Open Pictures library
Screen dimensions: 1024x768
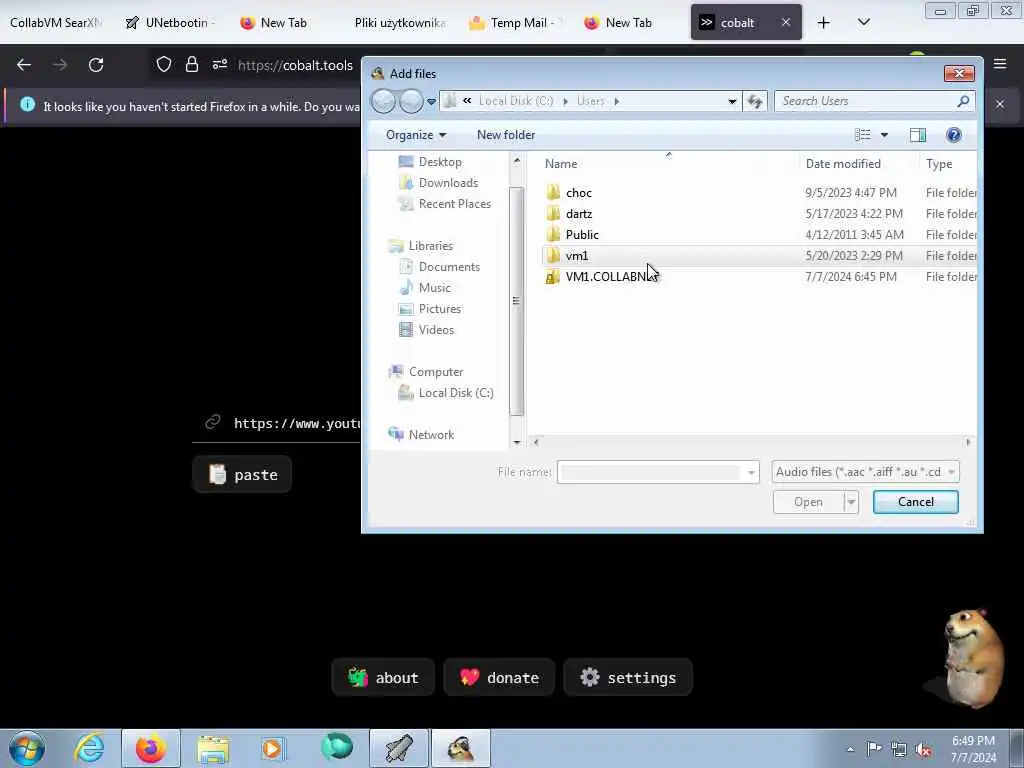click(440, 308)
